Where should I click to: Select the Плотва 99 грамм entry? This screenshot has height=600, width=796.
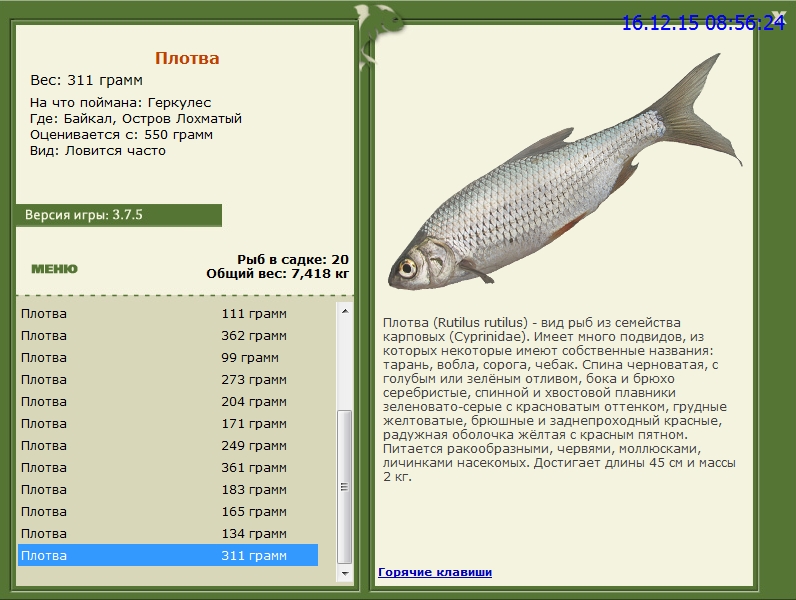168,357
